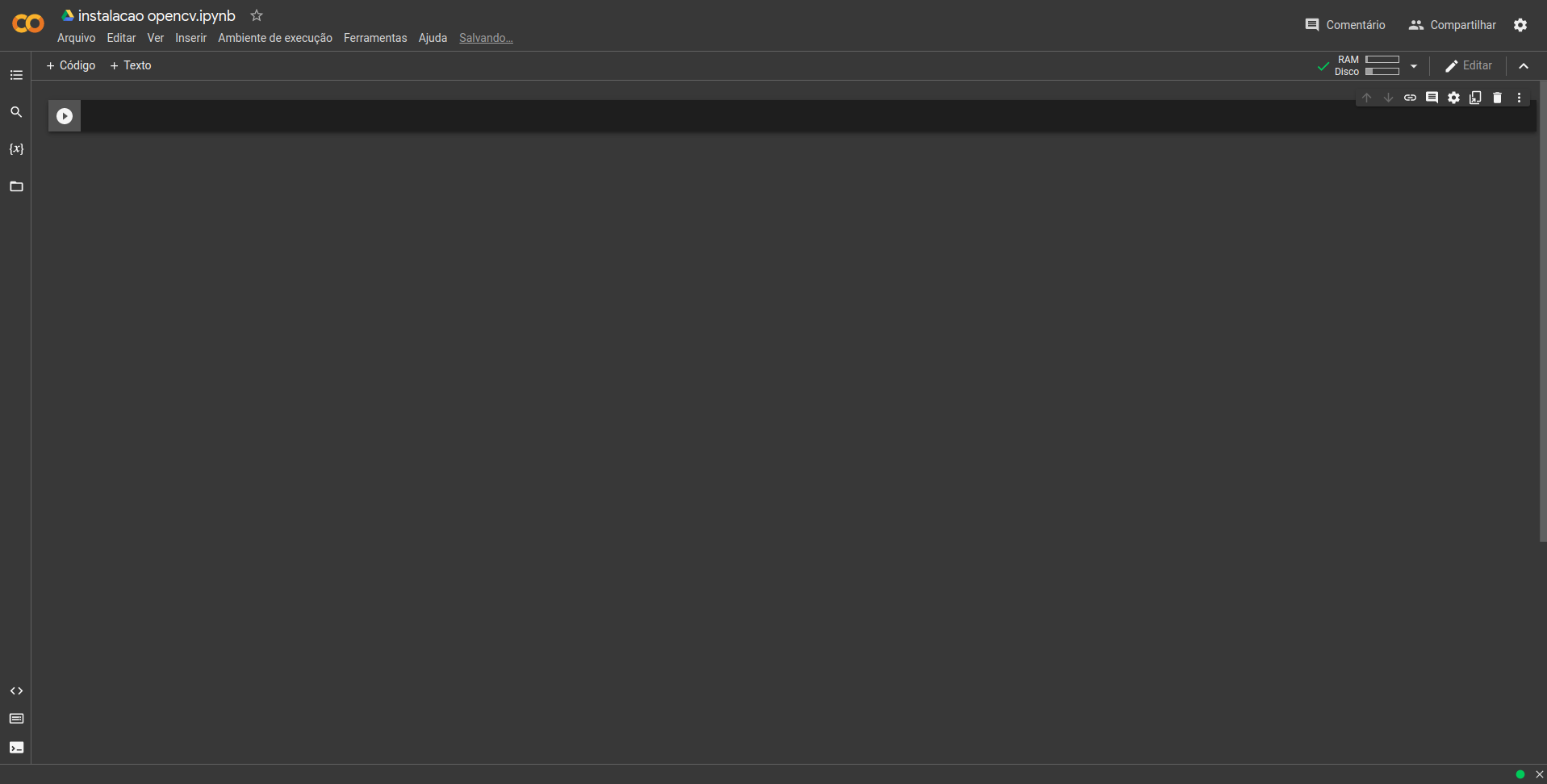Screen dimensions: 1547x784
Task: Click the Compartilhar button
Action: (1453, 25)
